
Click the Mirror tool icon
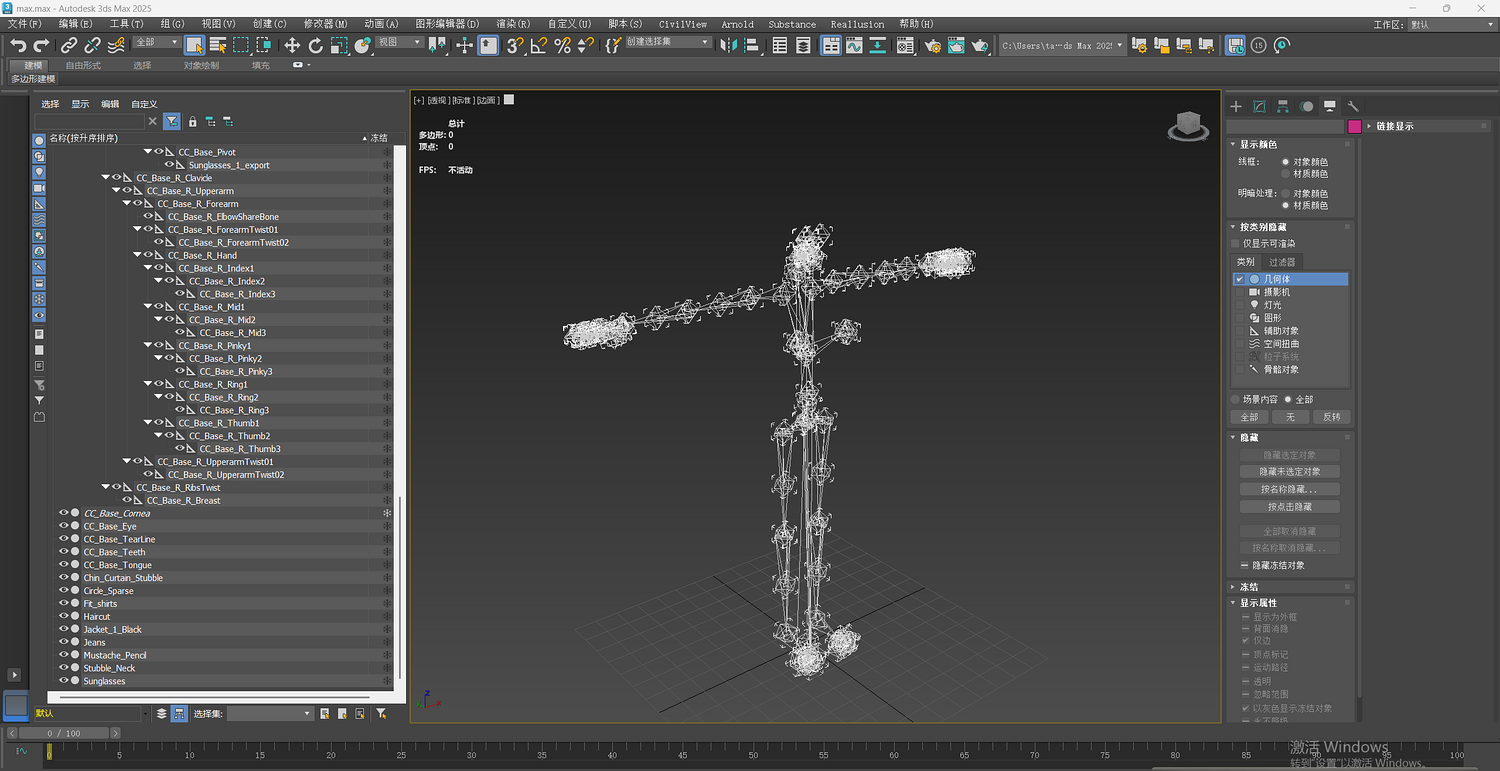tap(728, 45)
